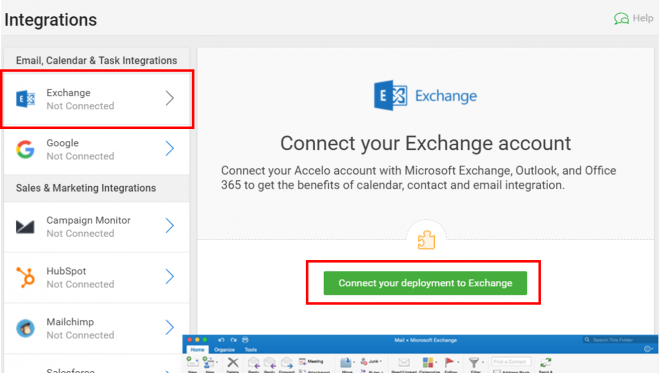Switch to the Tools tab in Outlook
This screenshot has width=659, height=373.
coord(250,349)
